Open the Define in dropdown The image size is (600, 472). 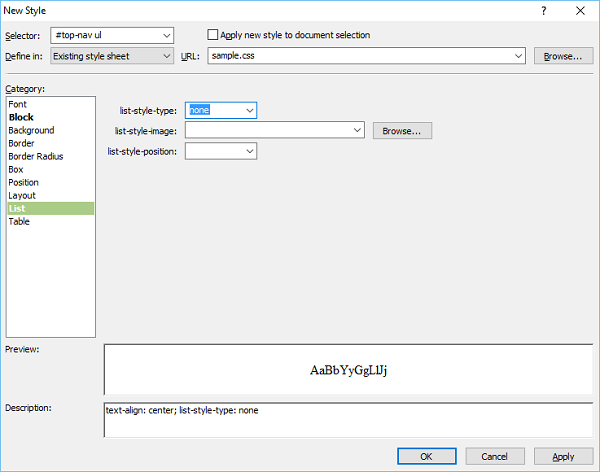[x=112, y=56]
